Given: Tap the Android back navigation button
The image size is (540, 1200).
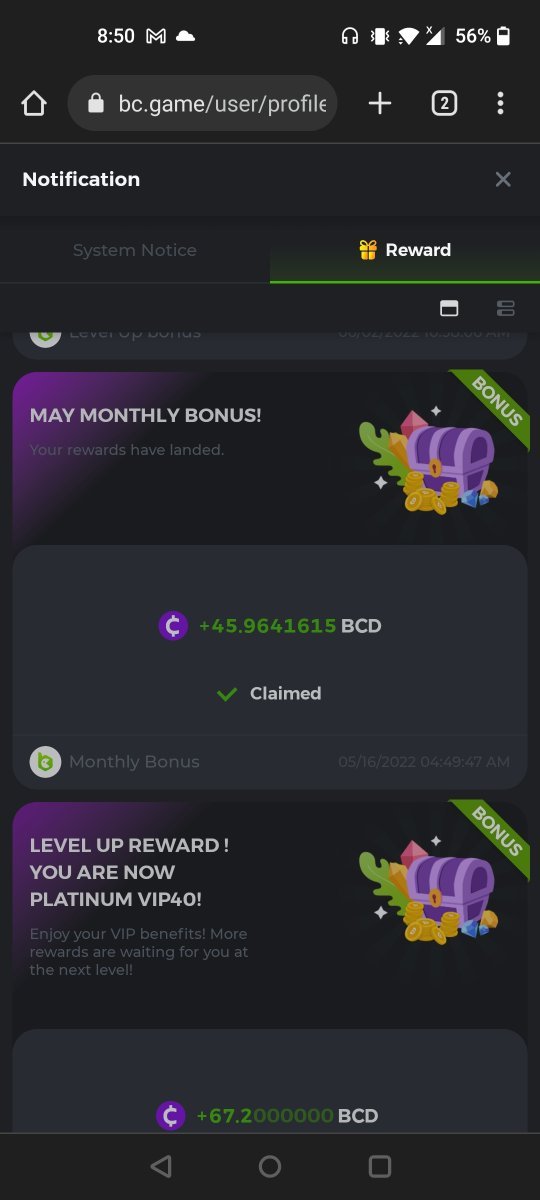Looking at the screenshot, I should click(160, 1166).
